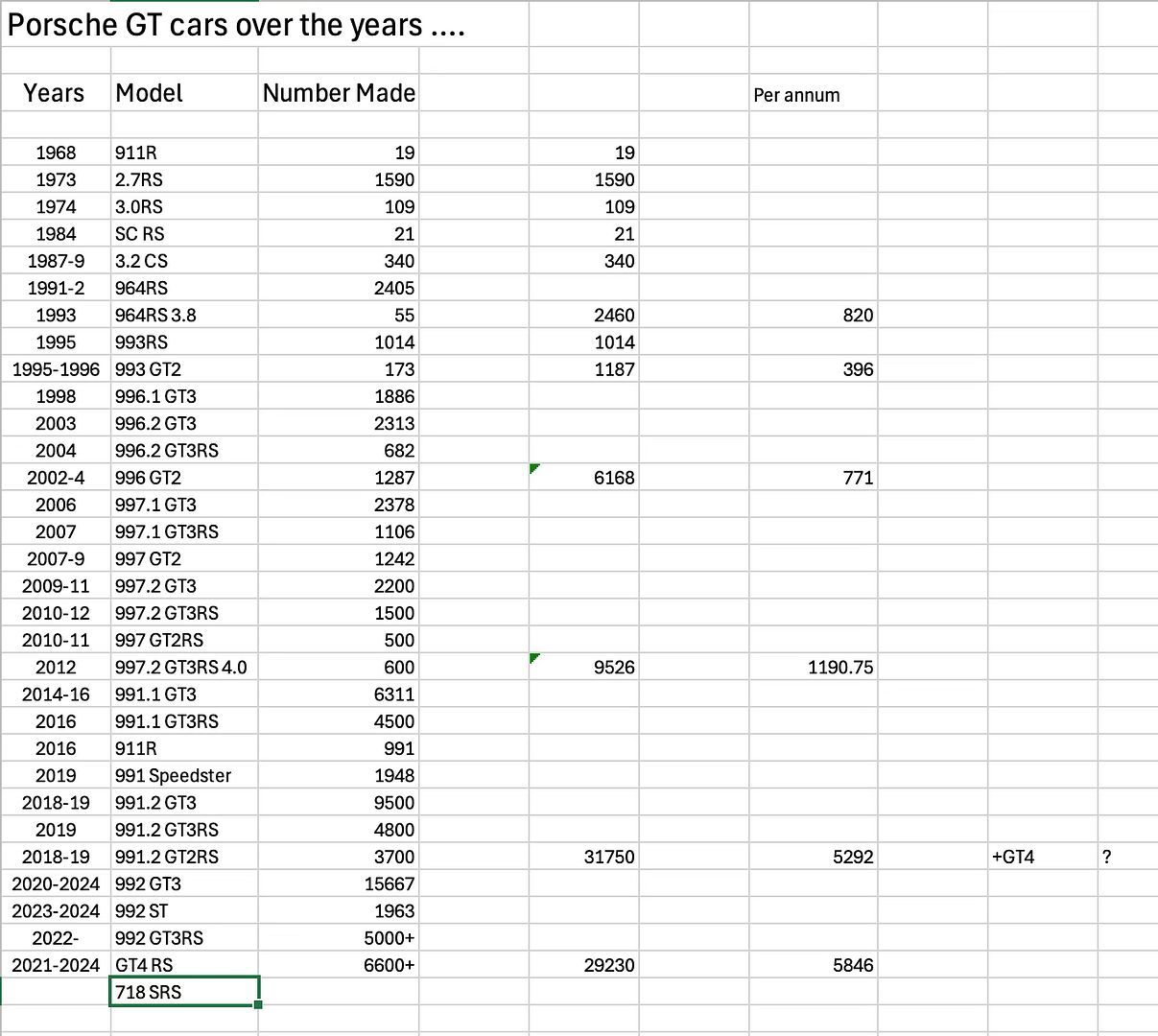Select the number made value "9500"
Image resolution: width=1158 pixels, height=1036 pixels.
tap(338, 803)
